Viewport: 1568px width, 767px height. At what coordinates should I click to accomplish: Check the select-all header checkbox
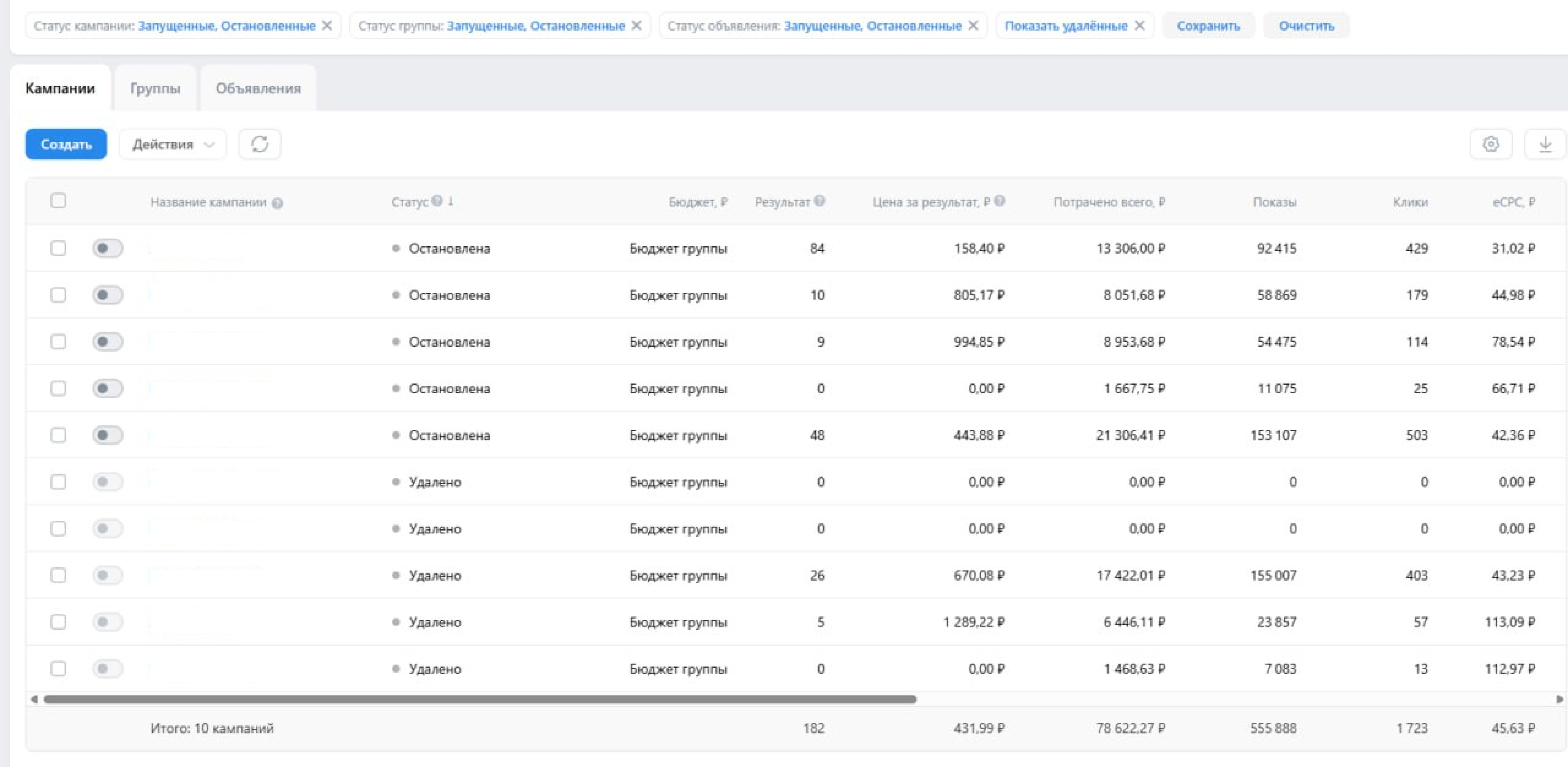58,201
